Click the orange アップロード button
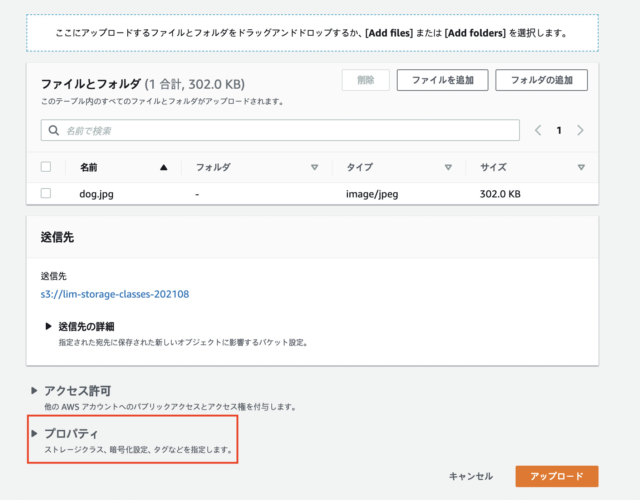The height and width of the screenshot is (500, 640). (x=557, y=476)
